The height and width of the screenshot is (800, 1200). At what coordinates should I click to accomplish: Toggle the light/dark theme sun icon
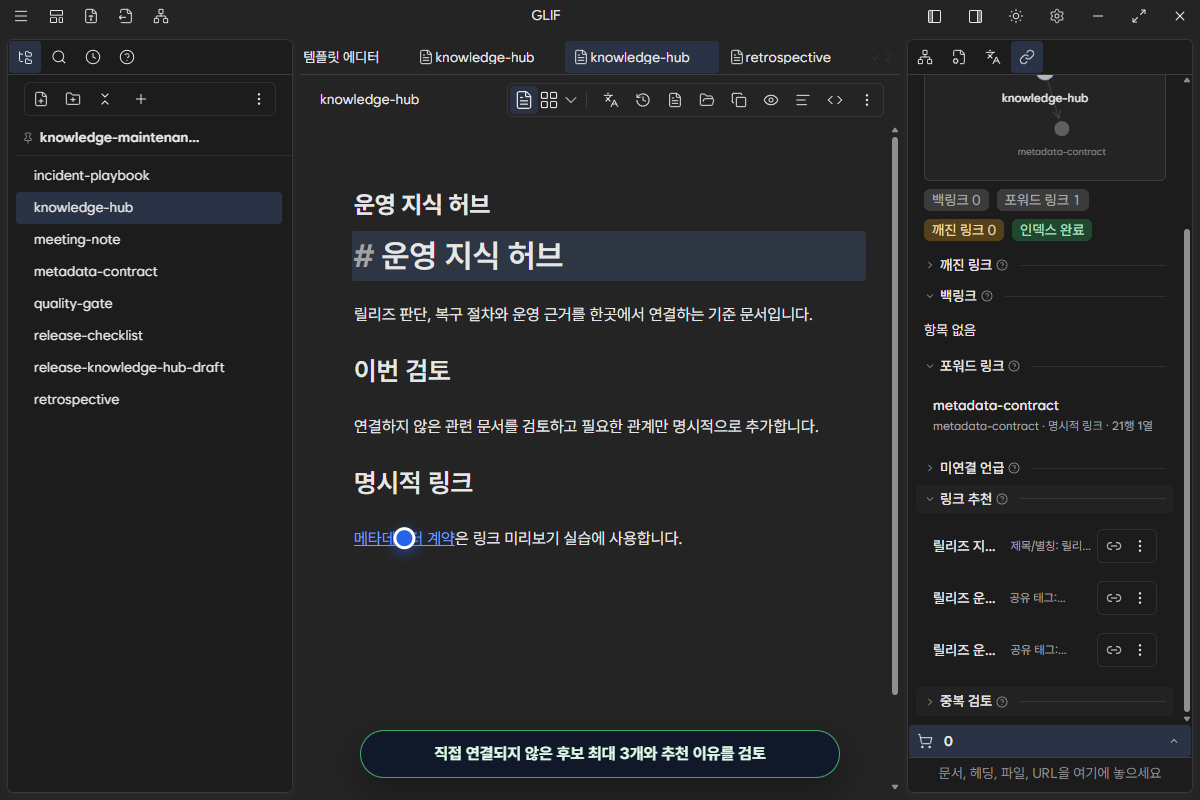click(x=1016, y=16)
